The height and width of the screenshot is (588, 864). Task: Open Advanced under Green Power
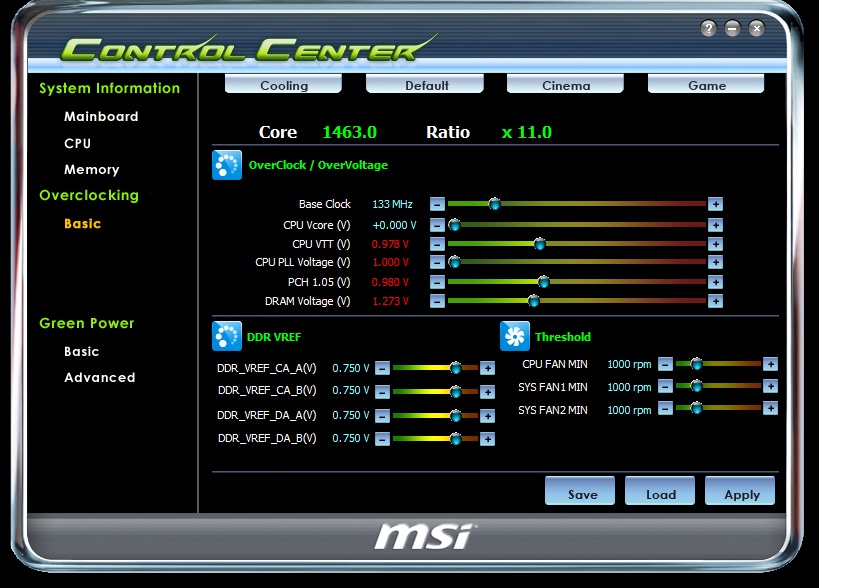tap(99, 377)
